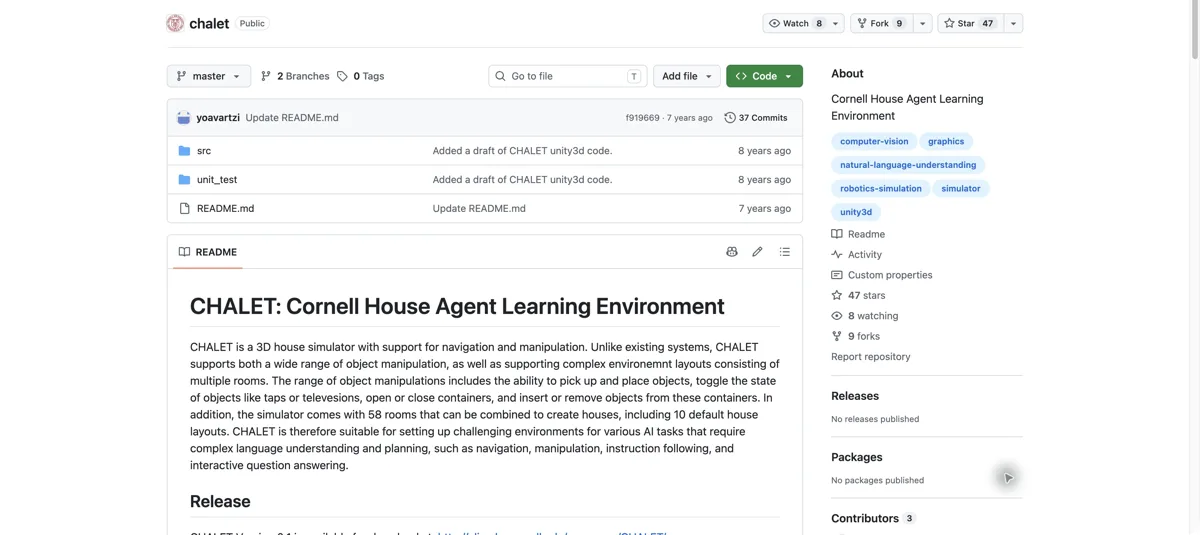
Task: Star the repository
Action: [x=969, y=23]
